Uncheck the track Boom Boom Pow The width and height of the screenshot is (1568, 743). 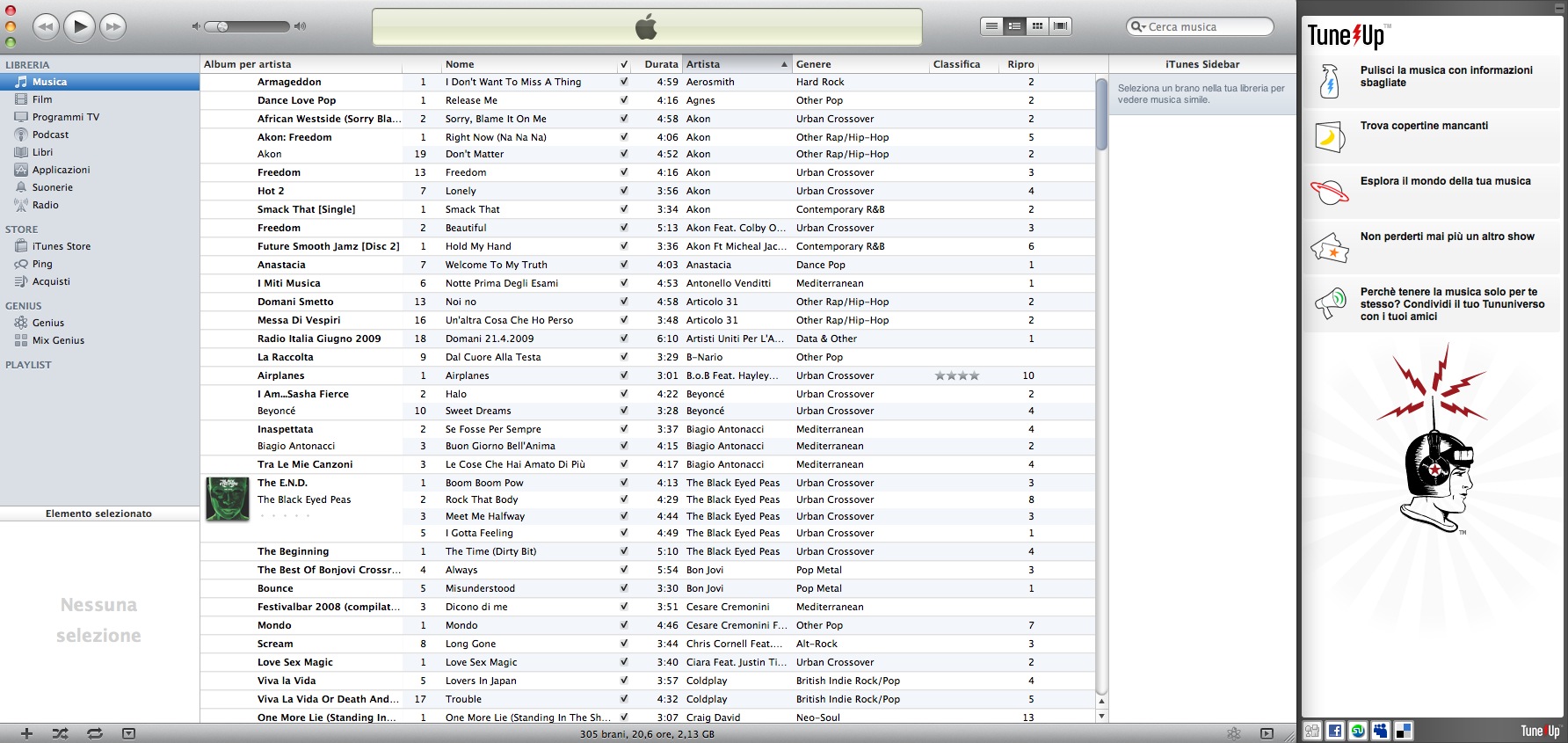click(x=624, y=483)
